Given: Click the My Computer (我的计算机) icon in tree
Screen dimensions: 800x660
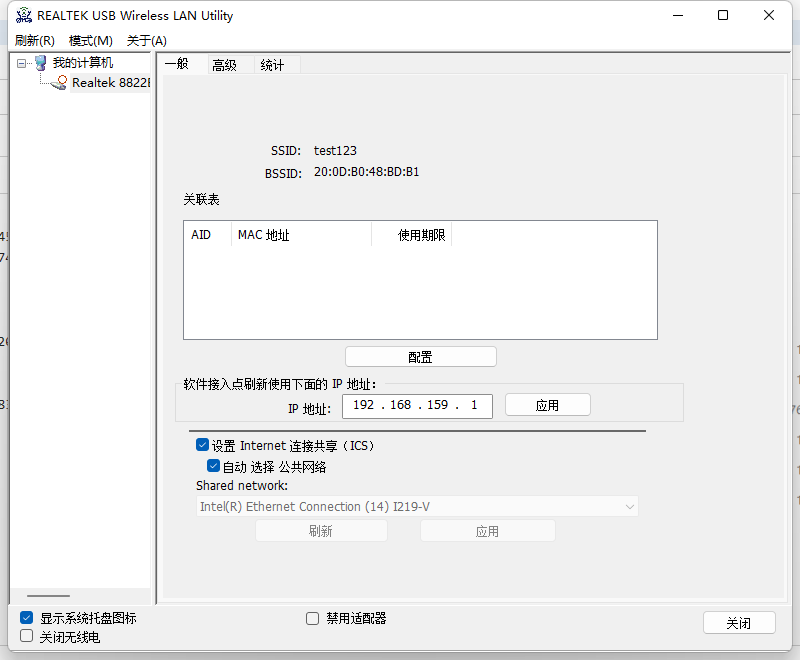Looking at the screenshot, I should tap(41, 63).
